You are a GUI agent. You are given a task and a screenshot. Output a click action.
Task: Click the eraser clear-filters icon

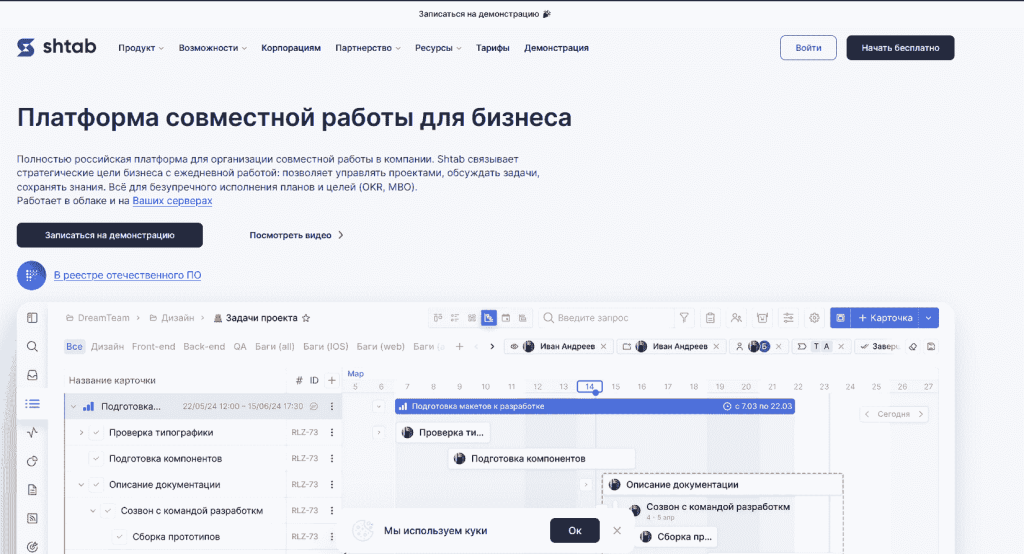pyautogui.click(x=911, y=347)
